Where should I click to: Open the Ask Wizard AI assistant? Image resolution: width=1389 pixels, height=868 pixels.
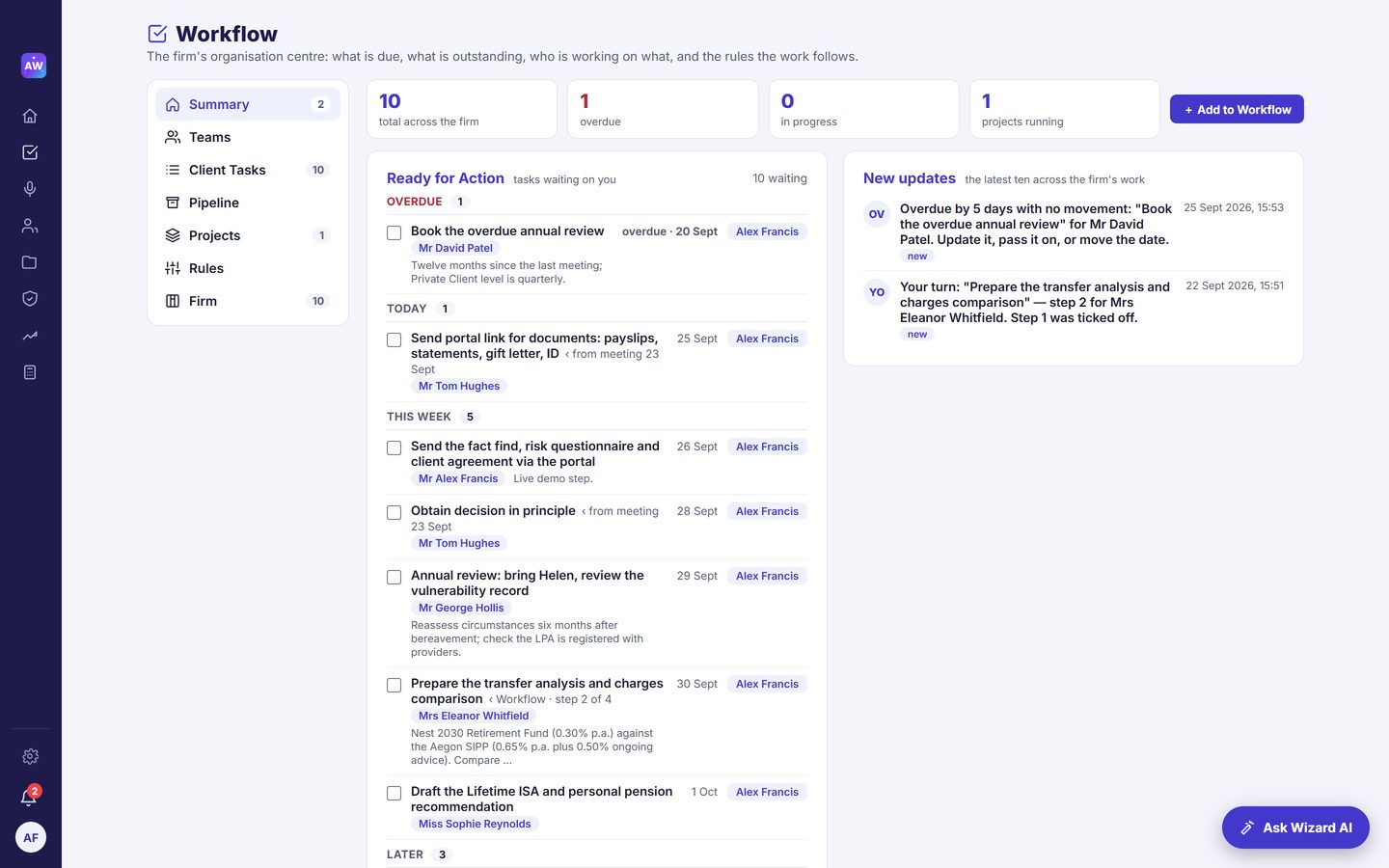click(x=1295, y=827)
